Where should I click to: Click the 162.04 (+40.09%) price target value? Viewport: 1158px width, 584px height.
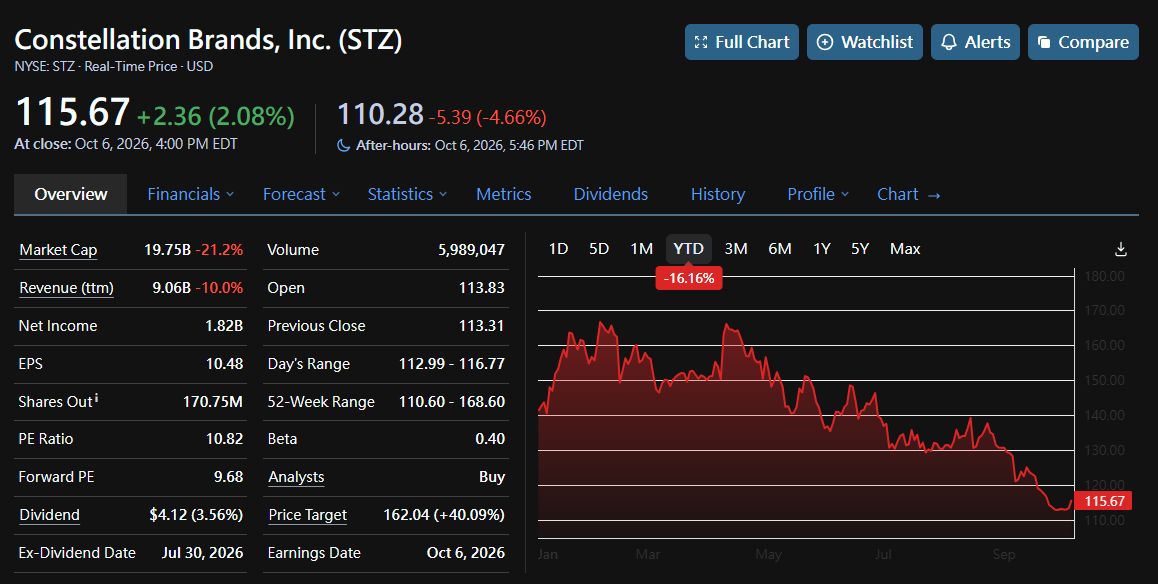[x=444, y=515]
